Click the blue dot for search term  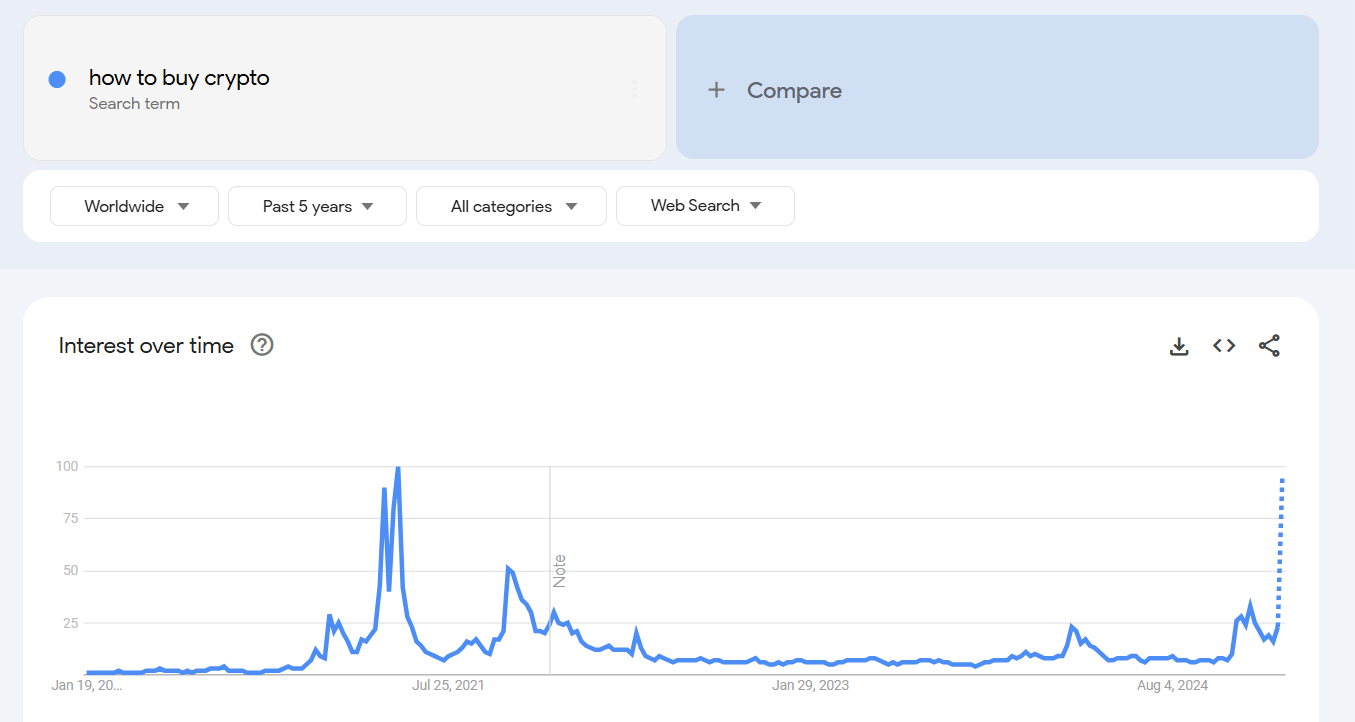coord(57,79)
